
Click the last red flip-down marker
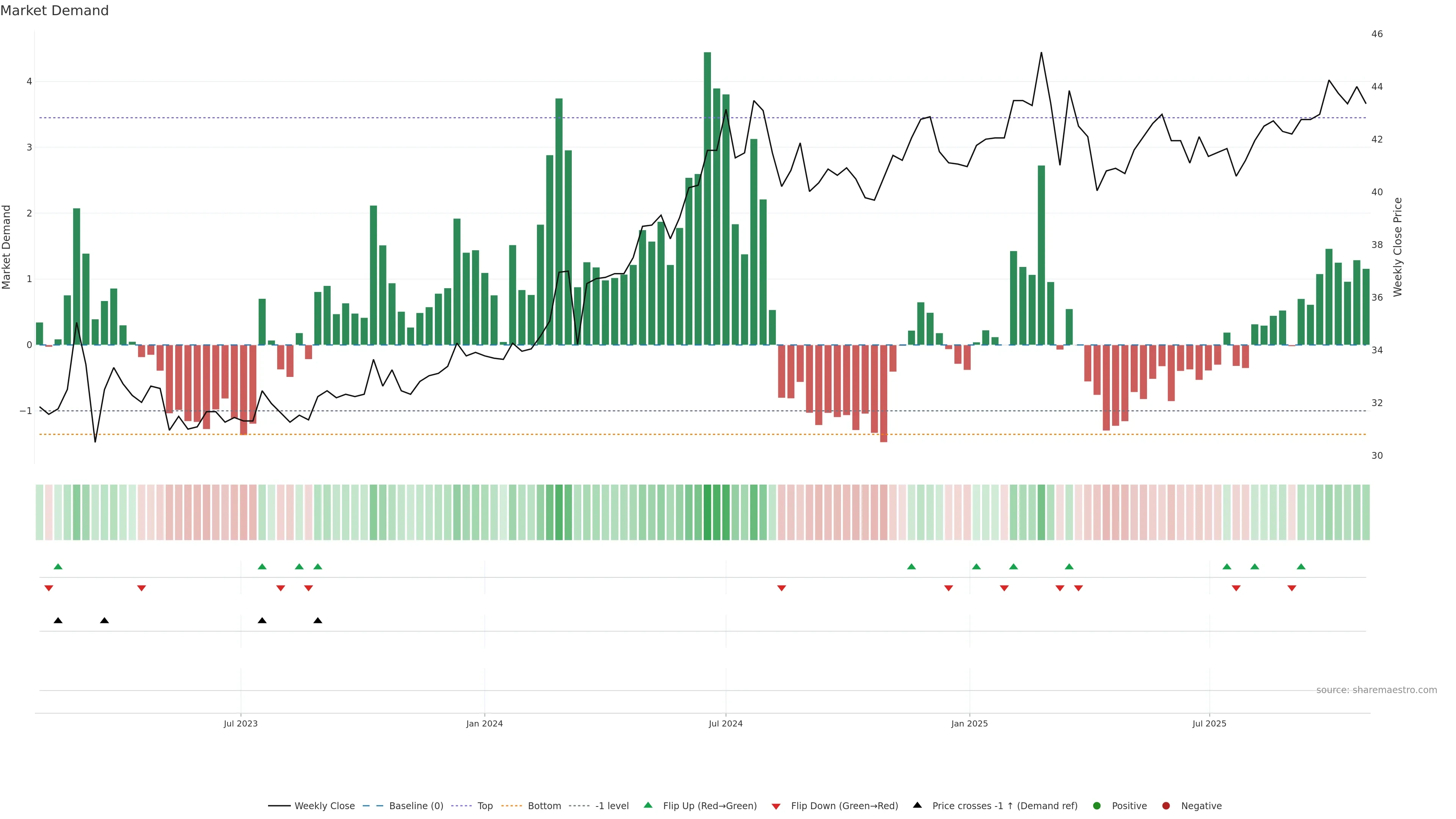(1291, 588)
